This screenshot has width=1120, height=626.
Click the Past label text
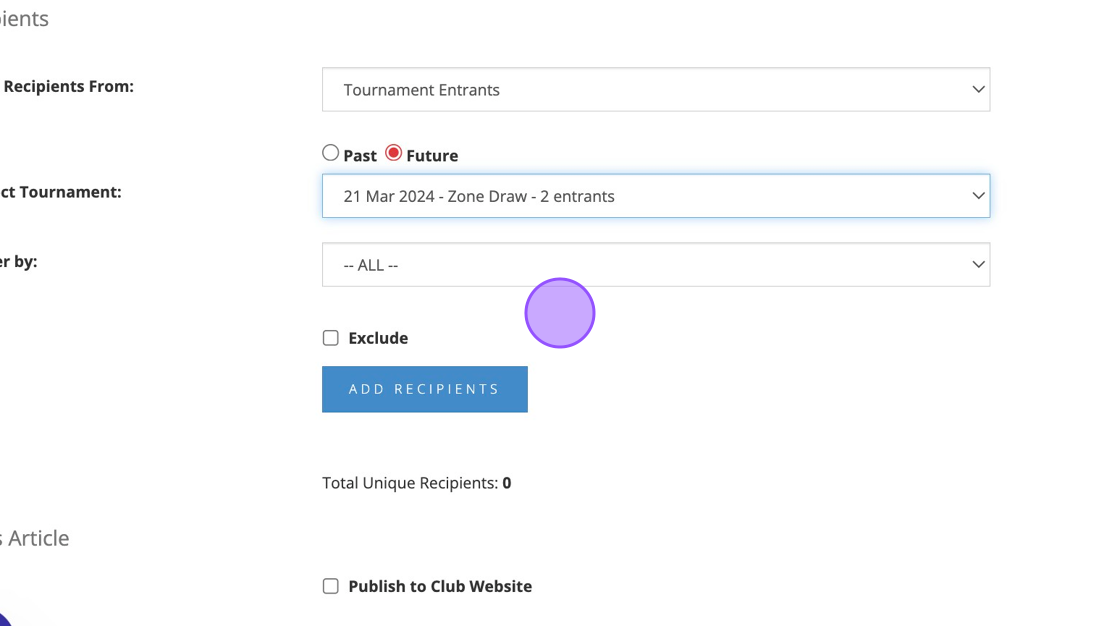click(x=360, y=156)
